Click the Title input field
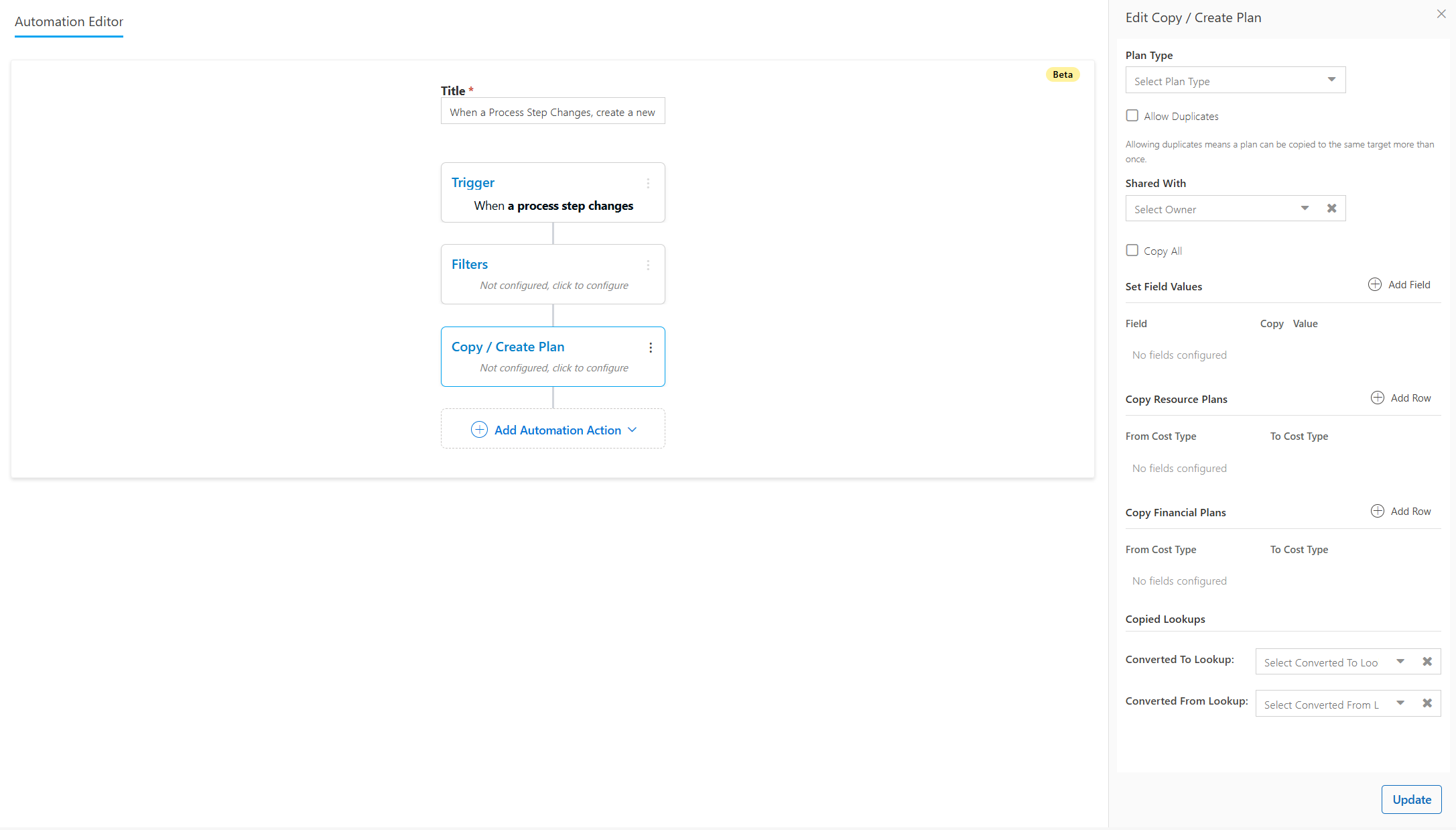1456x830 pixels. (553, 112)
